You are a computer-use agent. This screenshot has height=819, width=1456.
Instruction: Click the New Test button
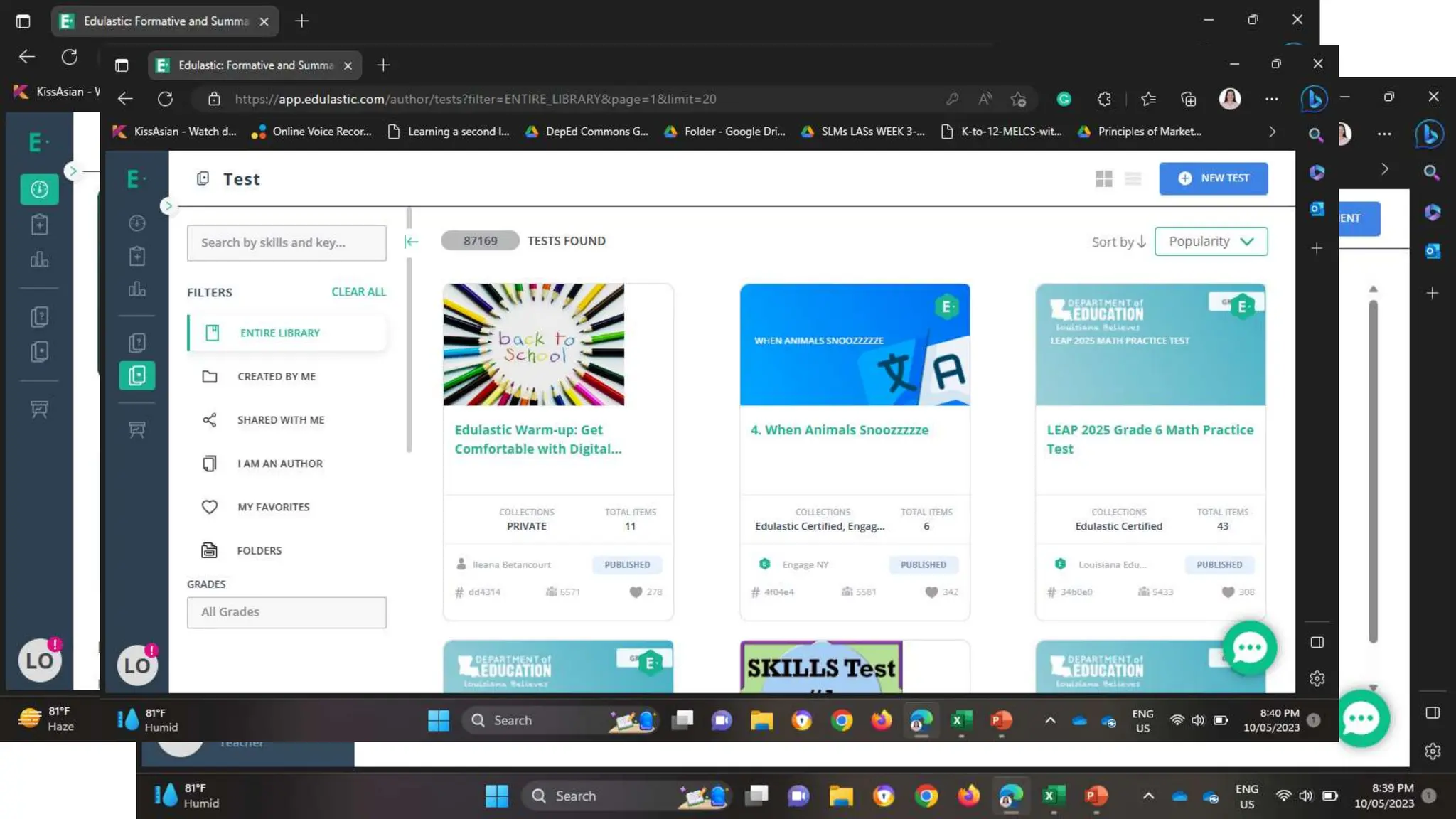[x=1213, y=178]
